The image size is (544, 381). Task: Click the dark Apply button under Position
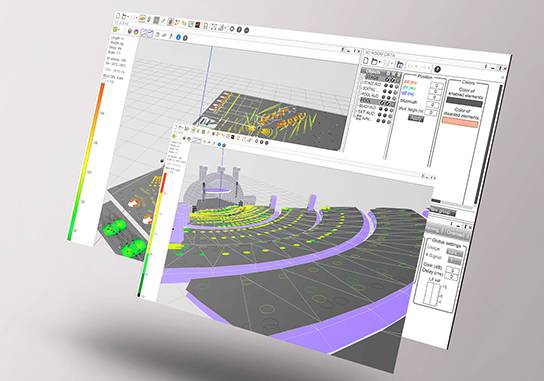[416, 118]
